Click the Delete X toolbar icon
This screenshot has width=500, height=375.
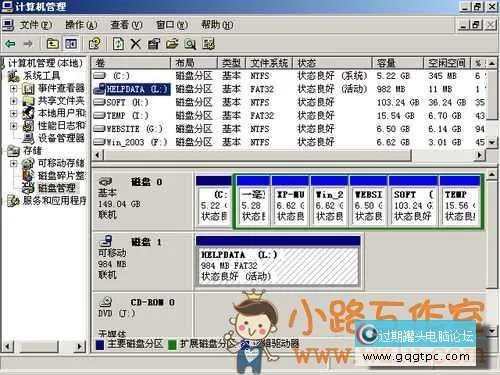pyautogui.click(x=135, y=44)
